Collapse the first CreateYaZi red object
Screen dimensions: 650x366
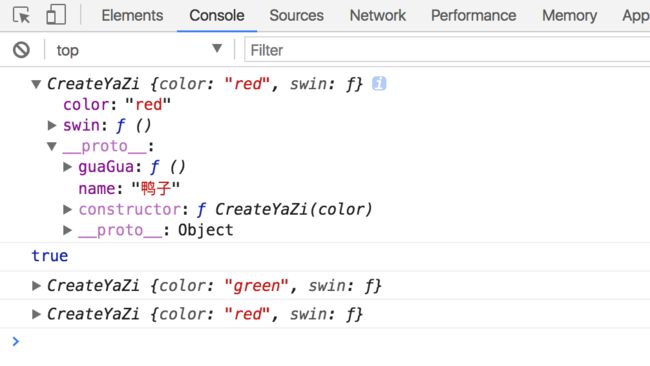36,85
